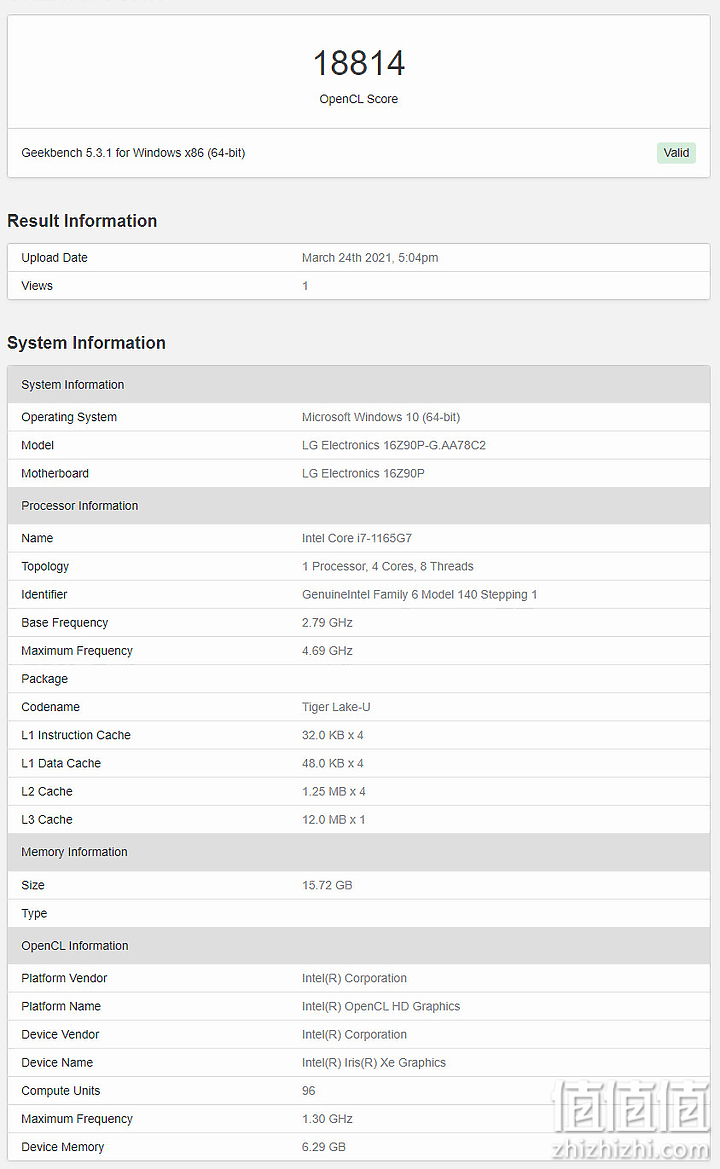Click the Views row label
720x1169 pixels.
click(x=37, y=286)
